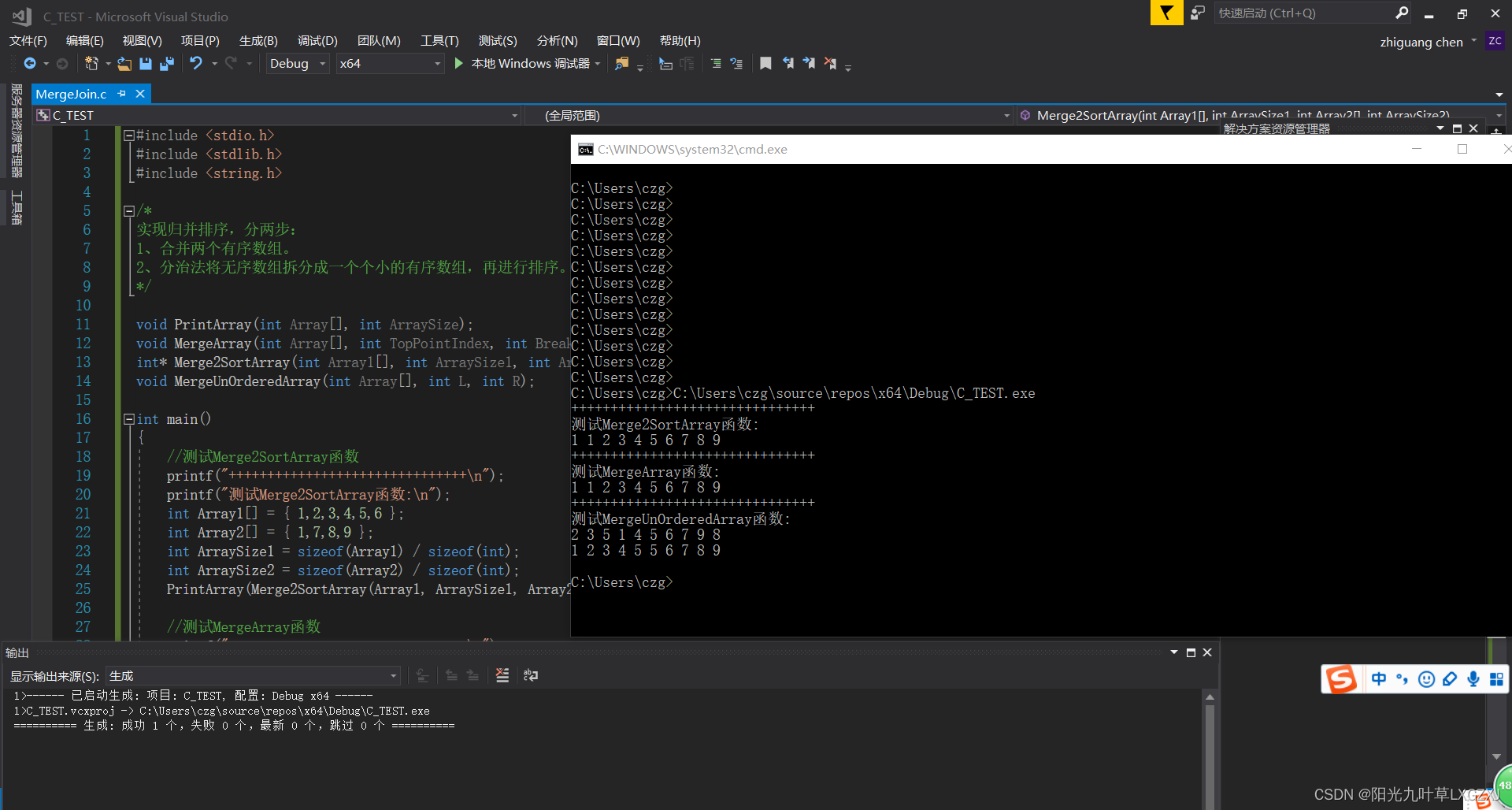Toggle a bookmark with the bookmark icon

click(765, 64)
